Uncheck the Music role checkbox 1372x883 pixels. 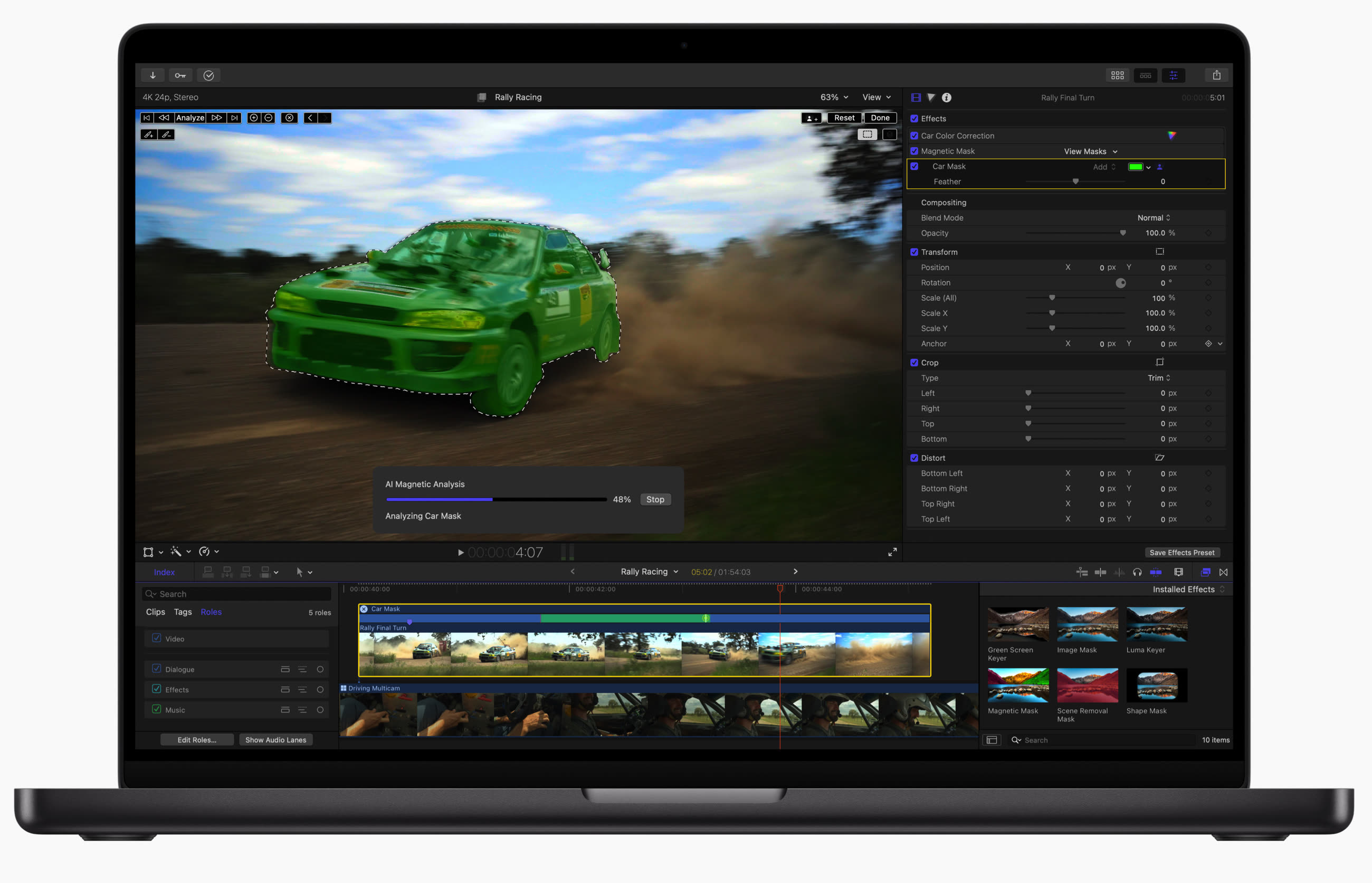pos(156,710)
